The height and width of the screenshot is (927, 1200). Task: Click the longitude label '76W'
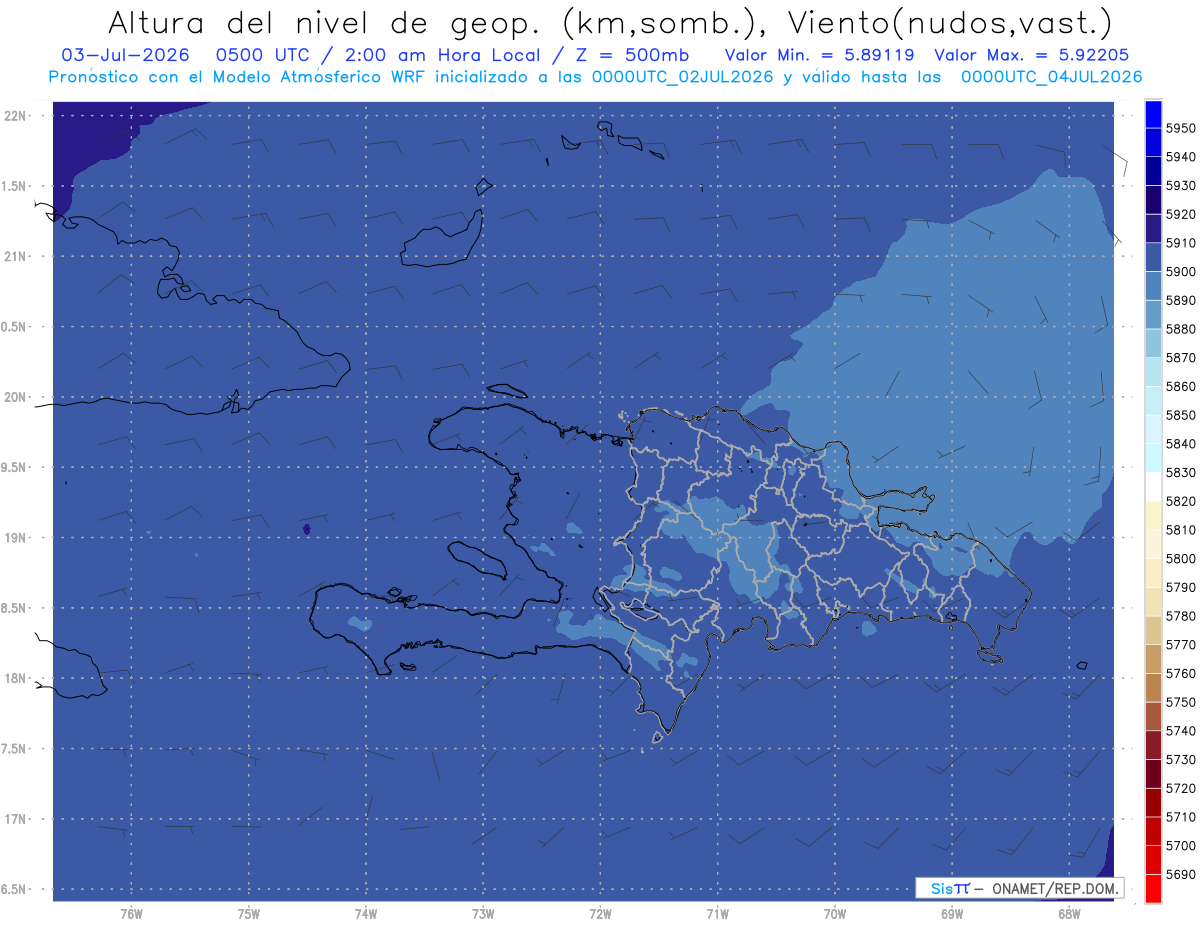pyautogui.click(x=131, y=913)
